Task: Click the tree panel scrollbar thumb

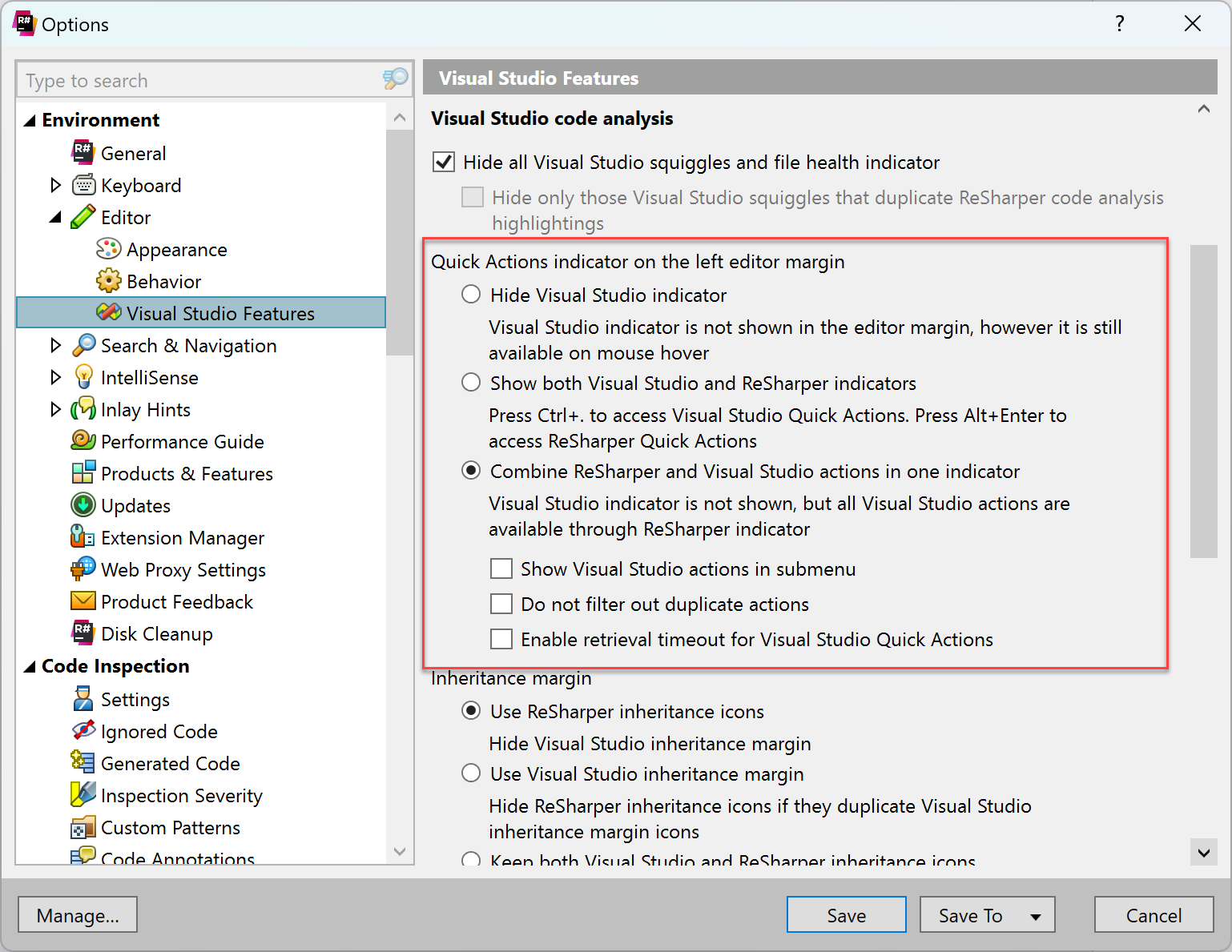Action: [x=400, y=242]
